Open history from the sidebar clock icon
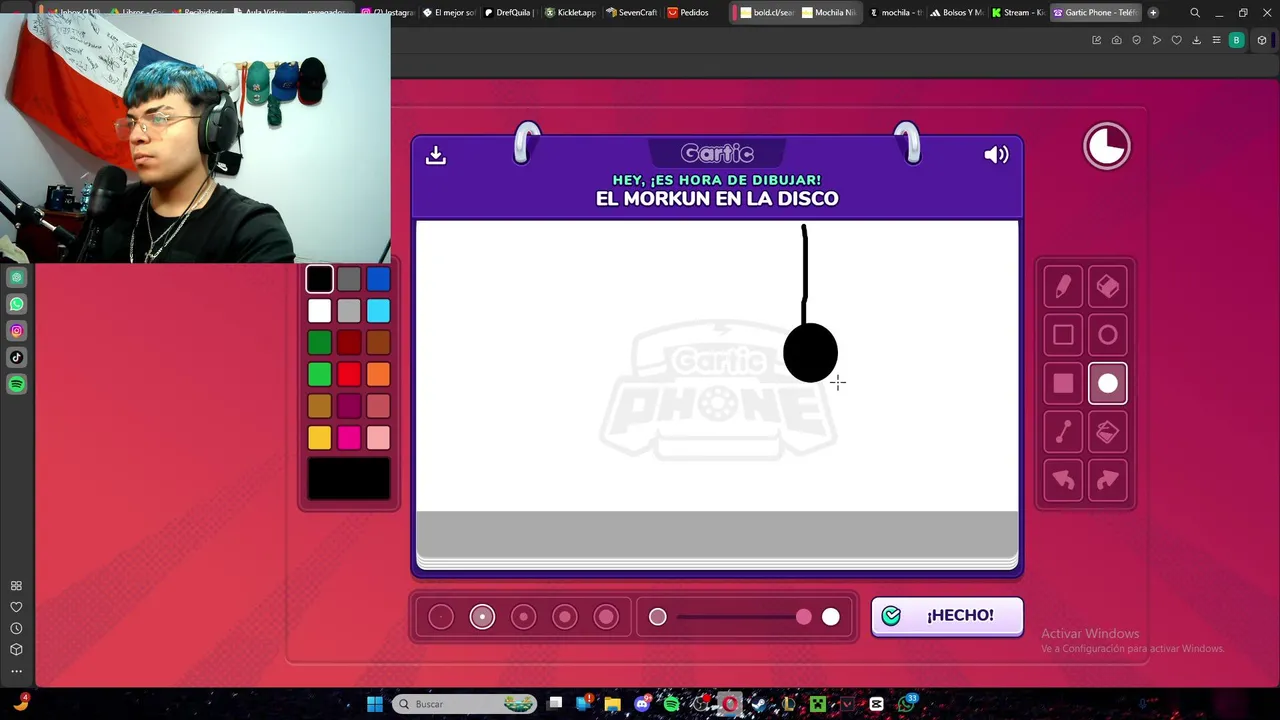1280x720 pixels. coord(16,628)
